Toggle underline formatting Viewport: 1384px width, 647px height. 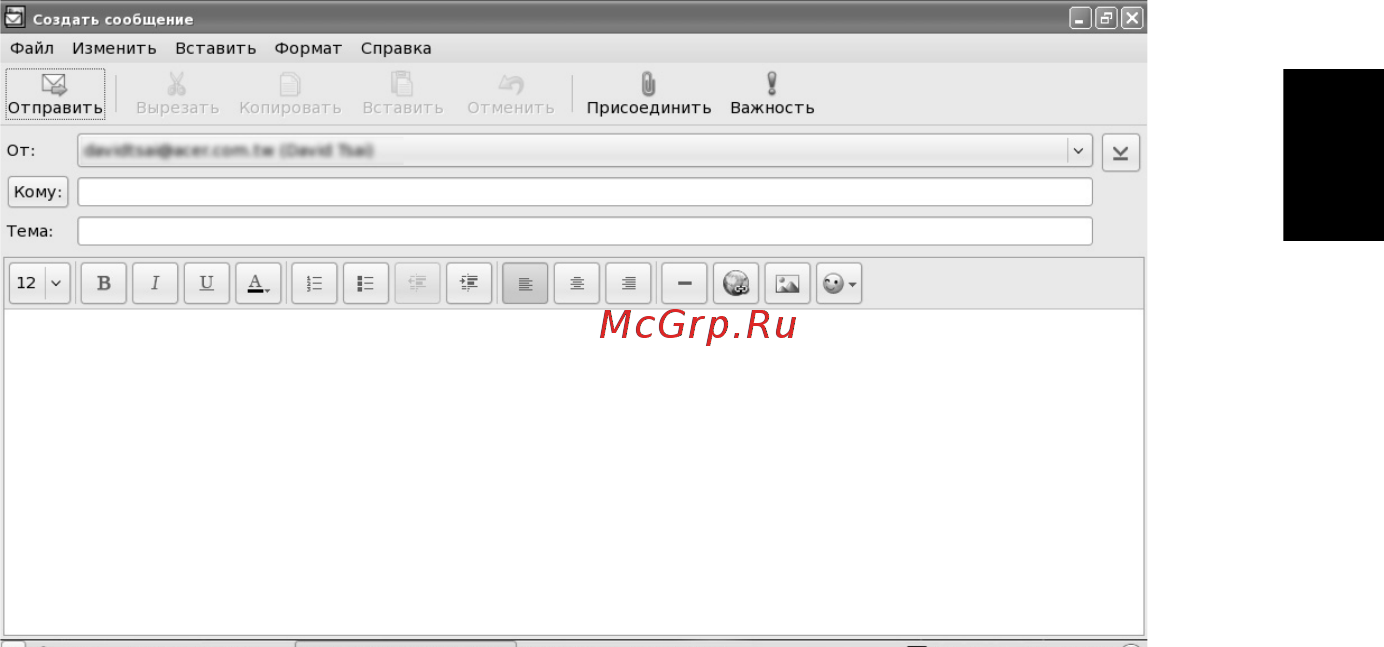click(x=207, y=283)
